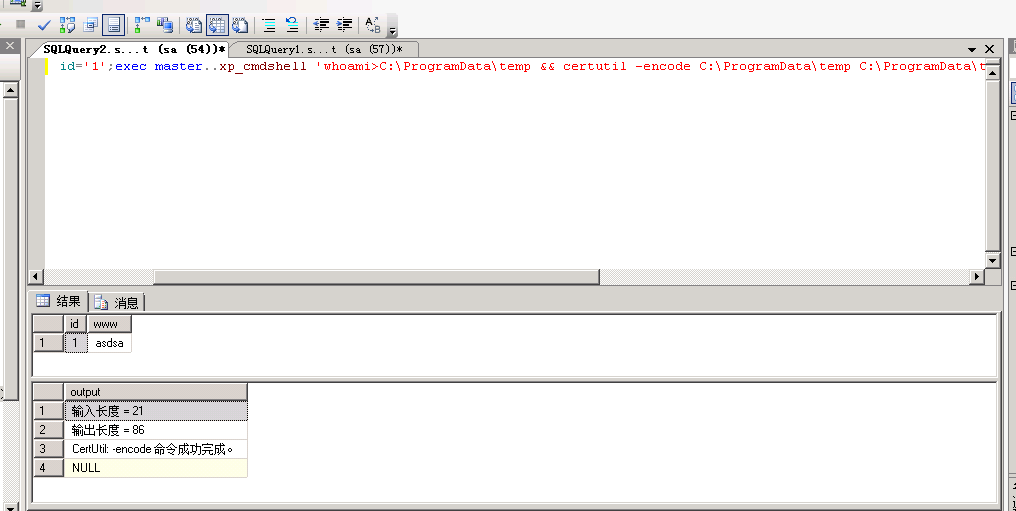
Task: Switch to the SQLQuery2 (sa (54)) tab
Action: (x=134, y=49)
